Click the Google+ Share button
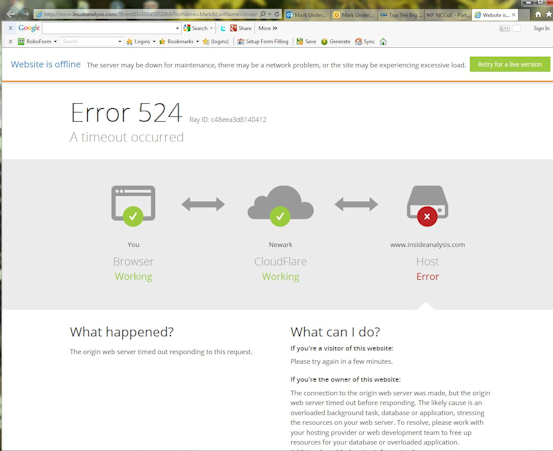This screenshot has height=451, width=553. click(x=241, y=28)
